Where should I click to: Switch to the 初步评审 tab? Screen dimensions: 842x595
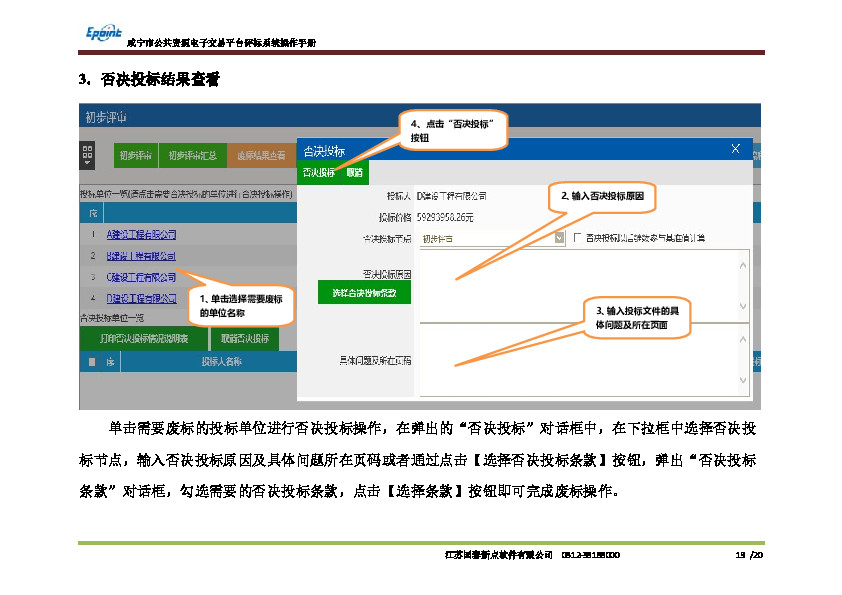pyautogui.click(x=134, y=155)
